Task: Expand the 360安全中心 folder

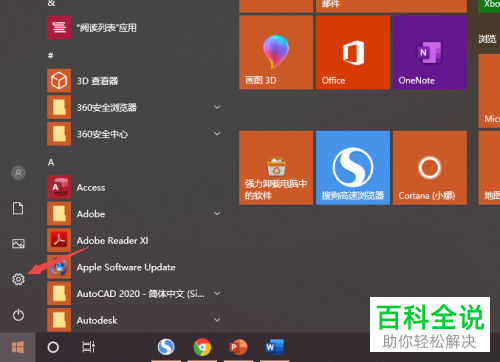Action: pyautogui.click(x=217, y=134)
